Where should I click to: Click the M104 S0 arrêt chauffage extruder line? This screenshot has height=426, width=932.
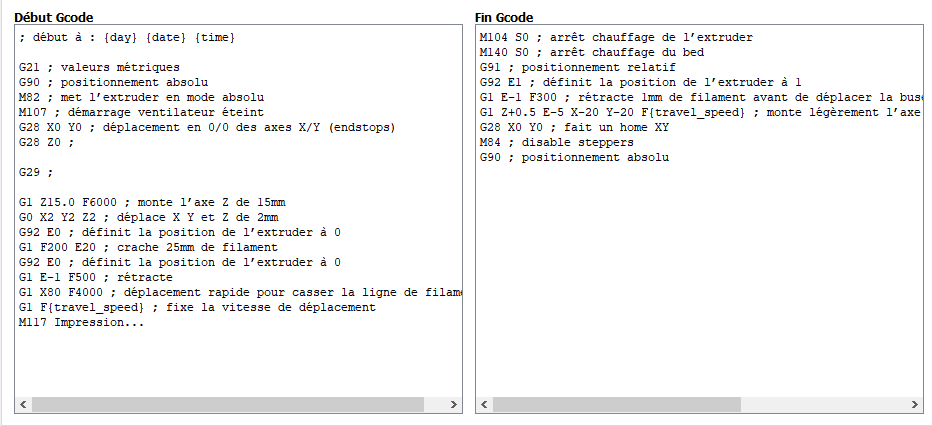click(616, 37)
